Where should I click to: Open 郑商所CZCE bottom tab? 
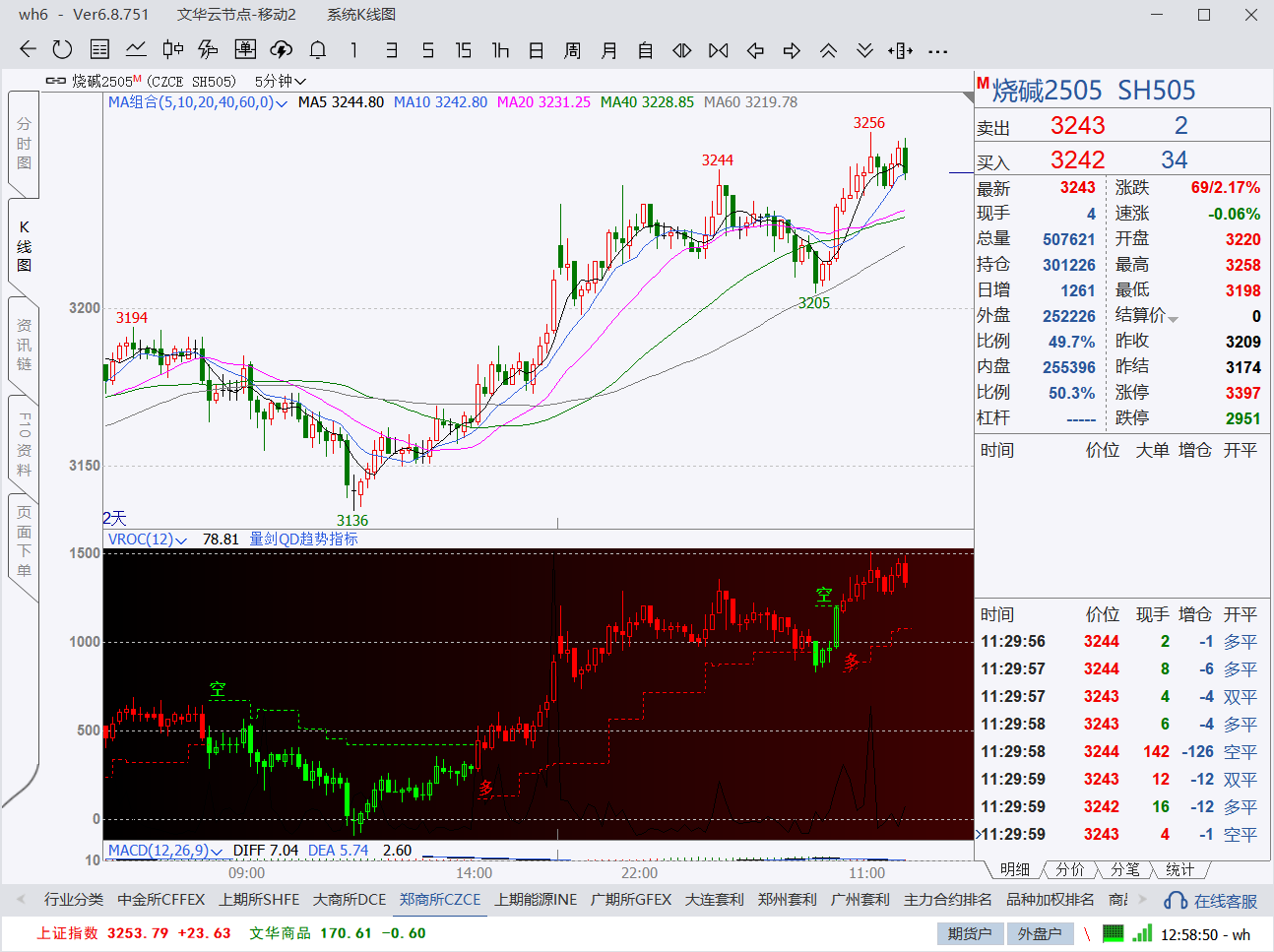point(440,900)
